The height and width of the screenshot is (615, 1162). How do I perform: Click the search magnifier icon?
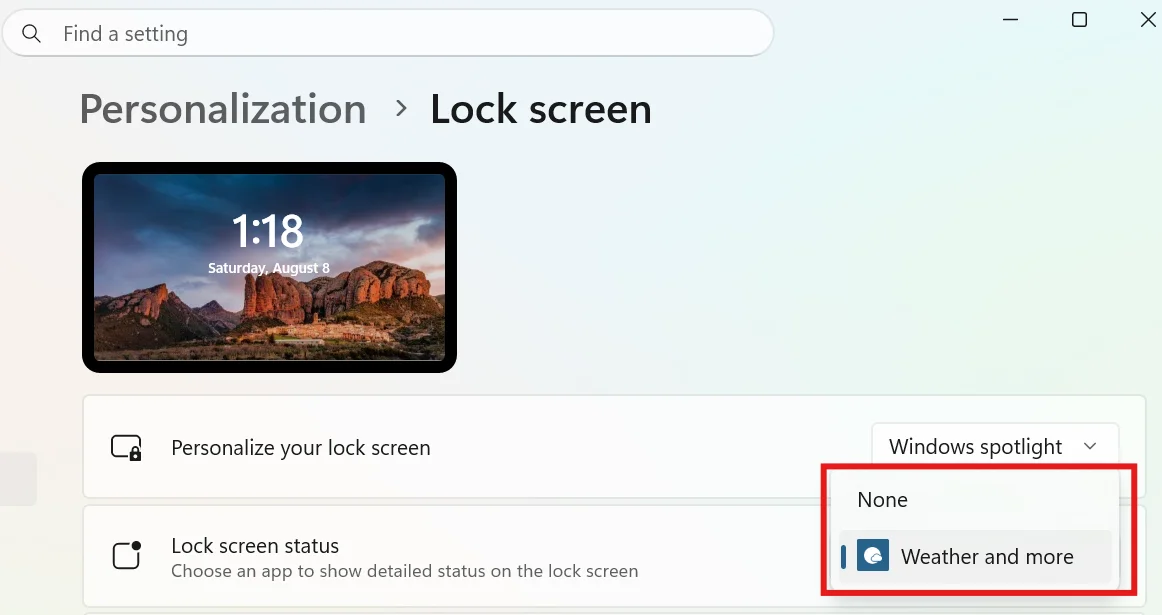[x=31, y=33]
